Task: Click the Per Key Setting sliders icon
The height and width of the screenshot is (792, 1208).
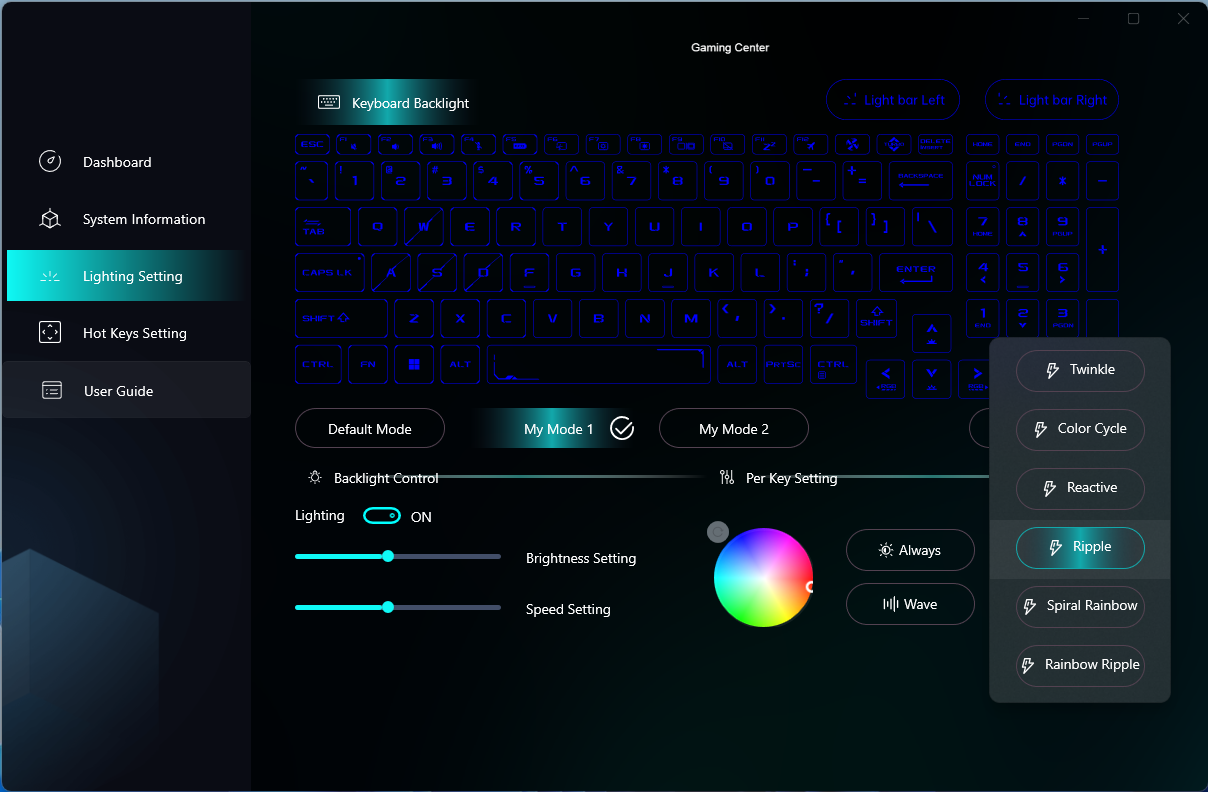Action: coord(727,478)
